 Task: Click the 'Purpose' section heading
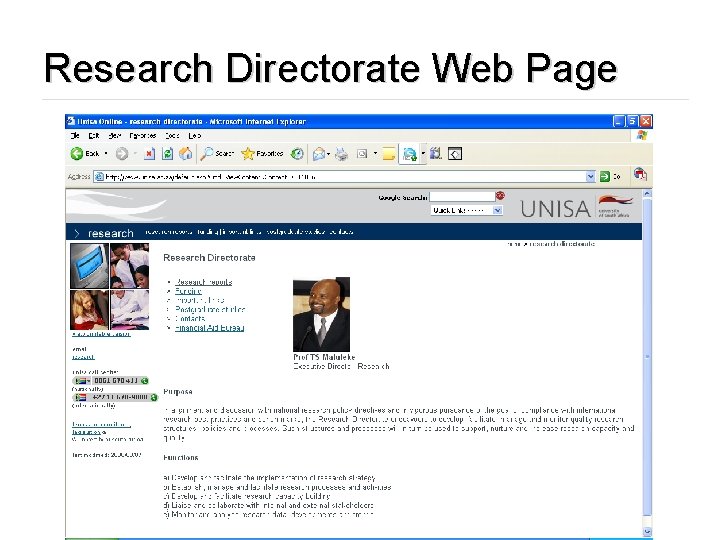click(178, 392)
